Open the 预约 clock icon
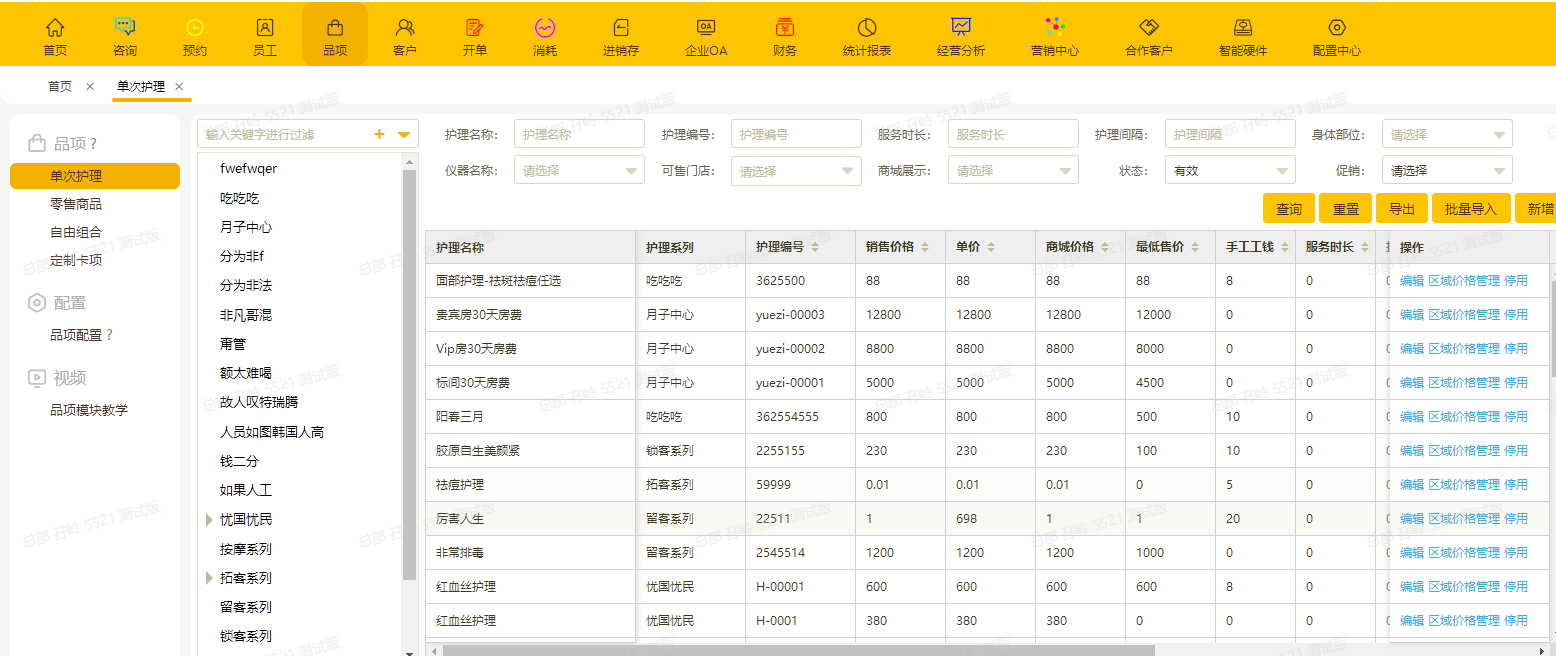This screenshot has height=656, width=1556. pyautogui.click(x=195, y=28)
